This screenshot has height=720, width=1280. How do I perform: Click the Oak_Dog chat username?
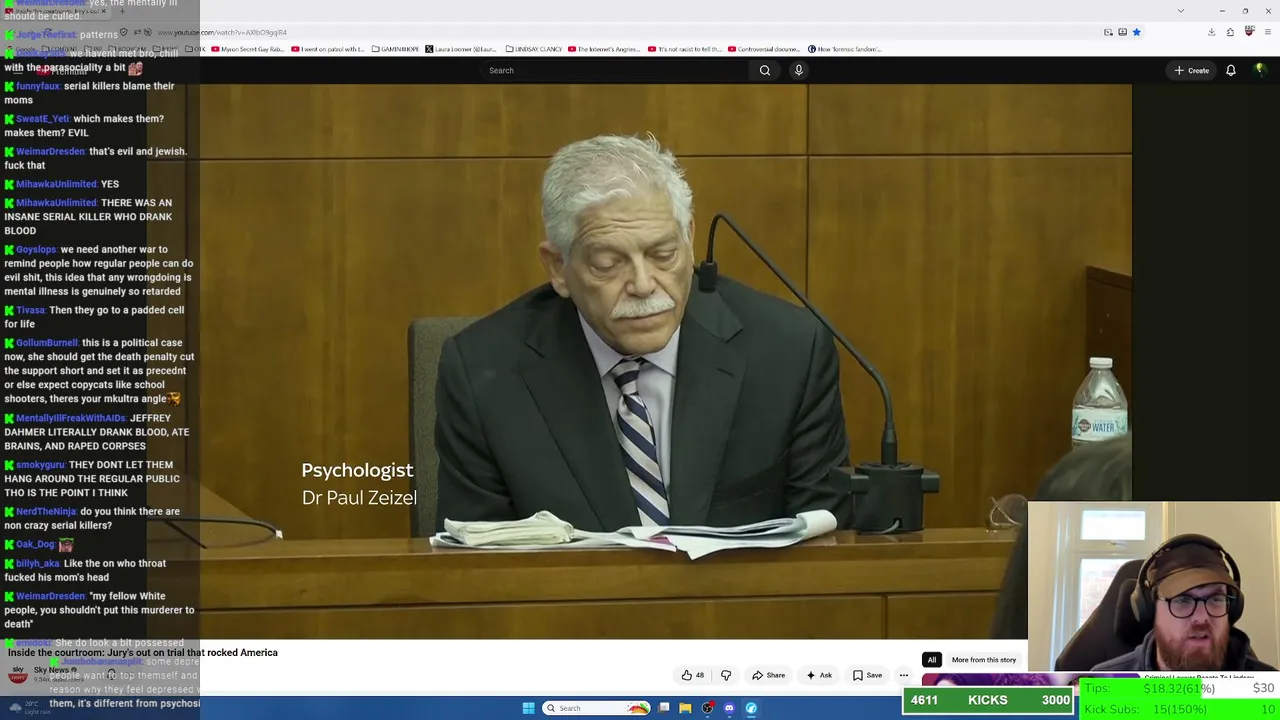(x=35, y=545)
